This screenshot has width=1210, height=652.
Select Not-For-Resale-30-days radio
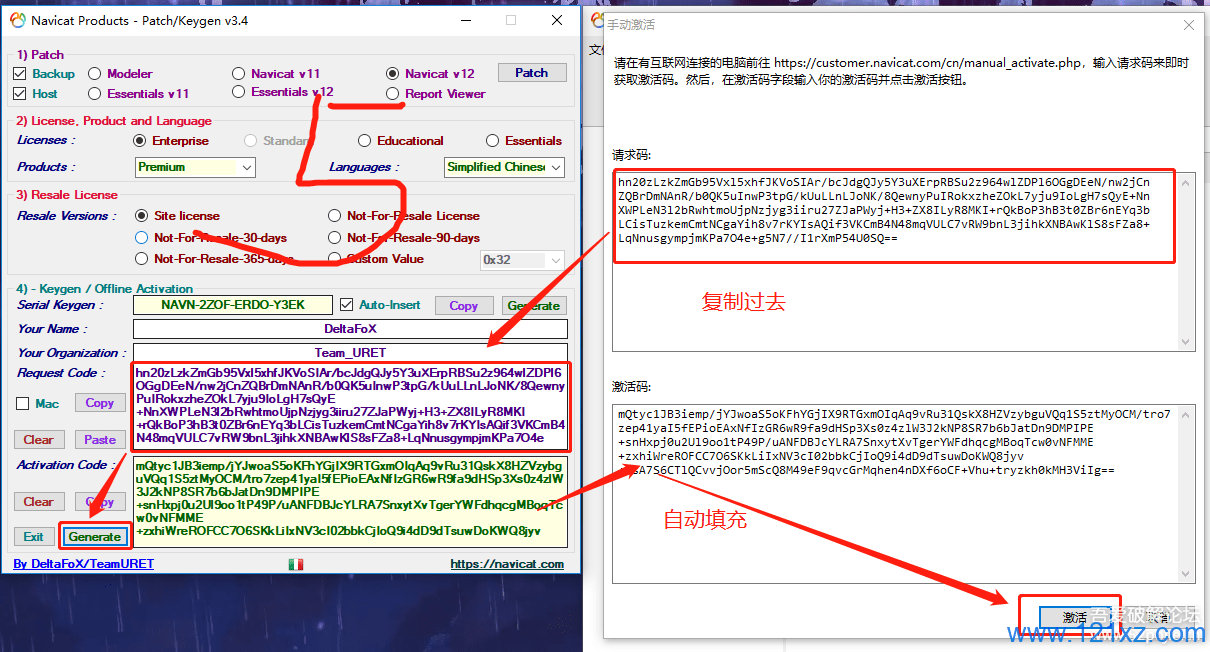(x=141, y=238)
